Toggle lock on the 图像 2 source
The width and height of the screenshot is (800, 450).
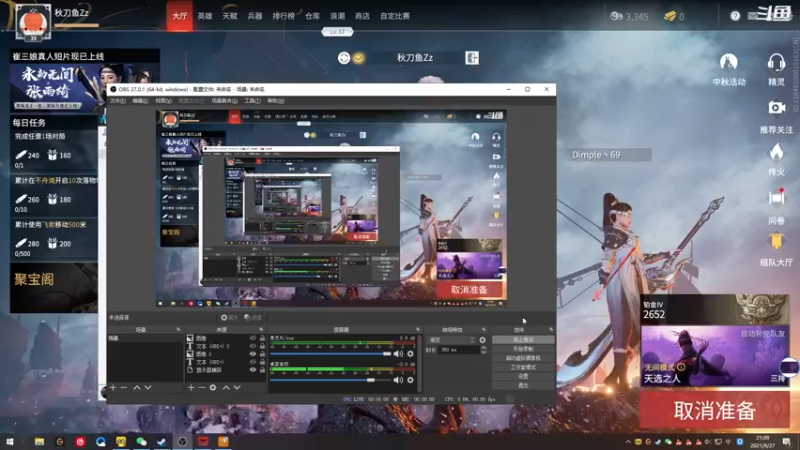(x=262, y=354)
